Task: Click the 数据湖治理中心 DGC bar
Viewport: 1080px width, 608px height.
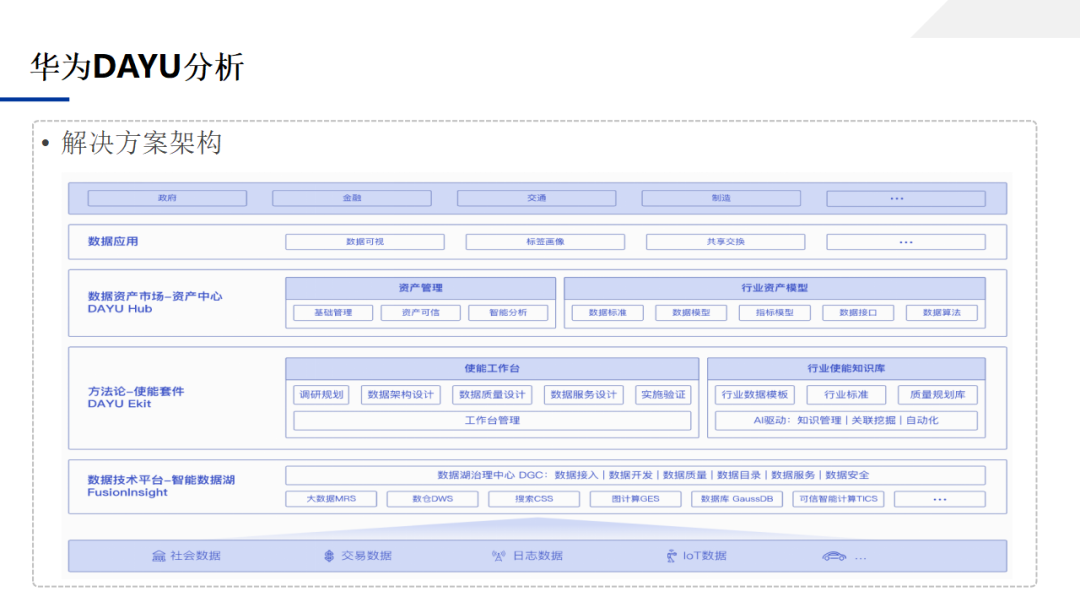Action: (635, 475)
